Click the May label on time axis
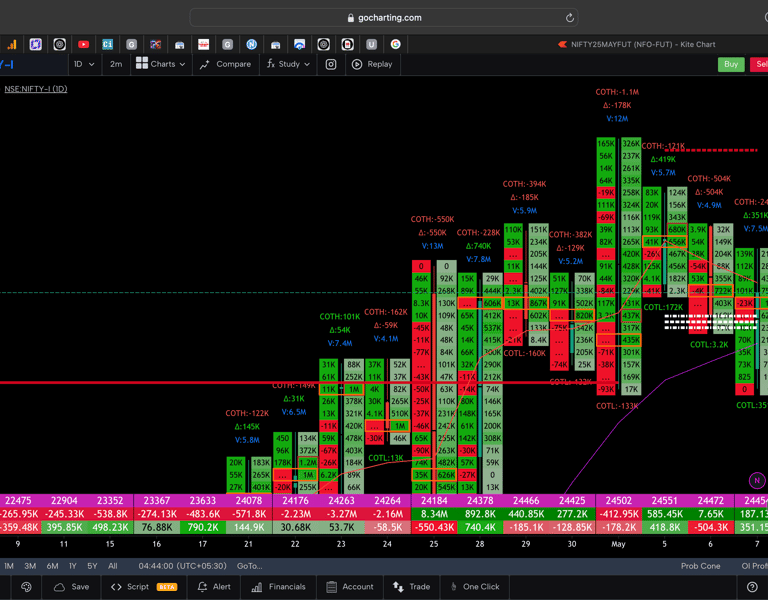 [618, 544]
